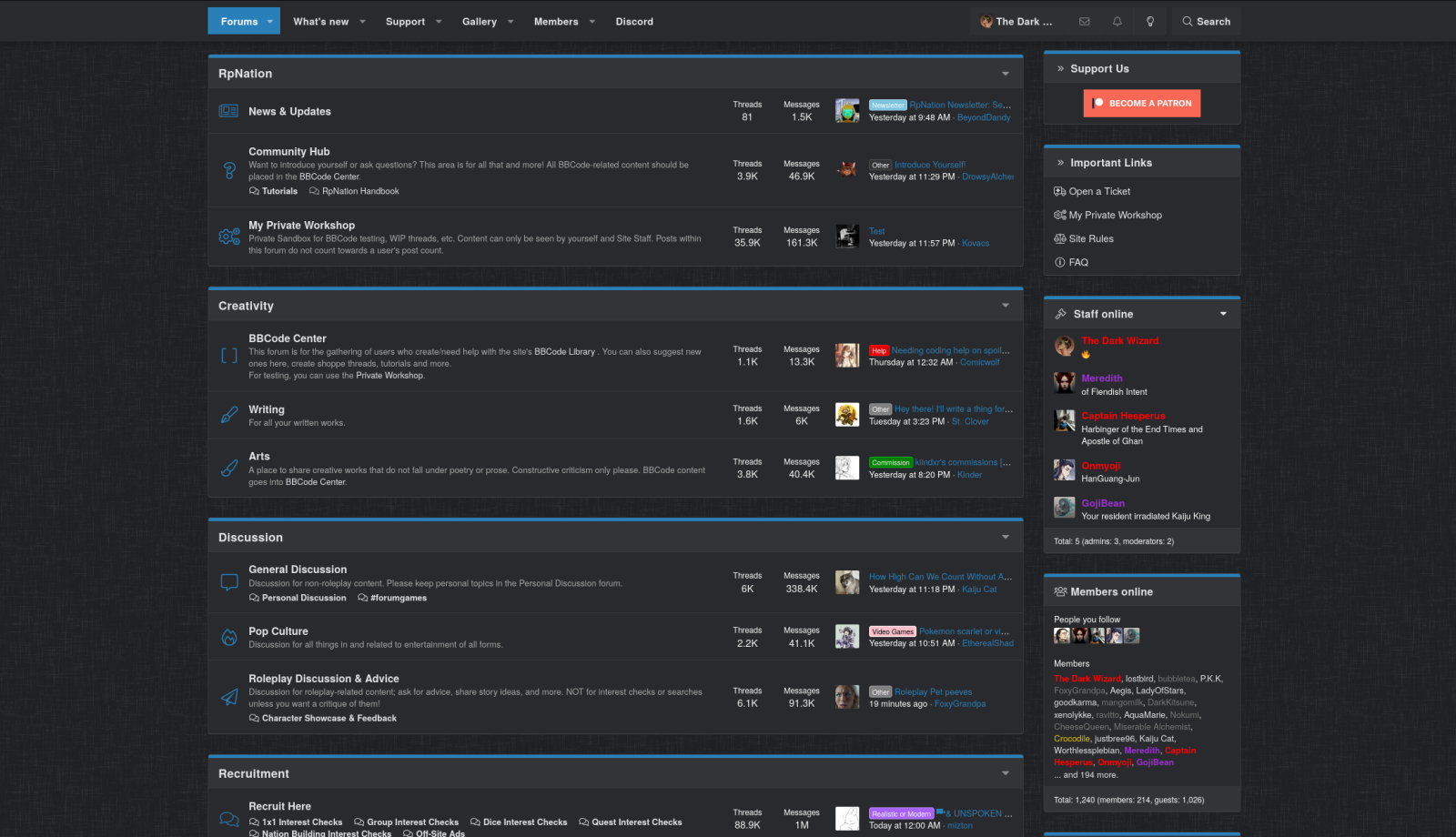Open the Important Links widget heading

[x=1111, y=163]
